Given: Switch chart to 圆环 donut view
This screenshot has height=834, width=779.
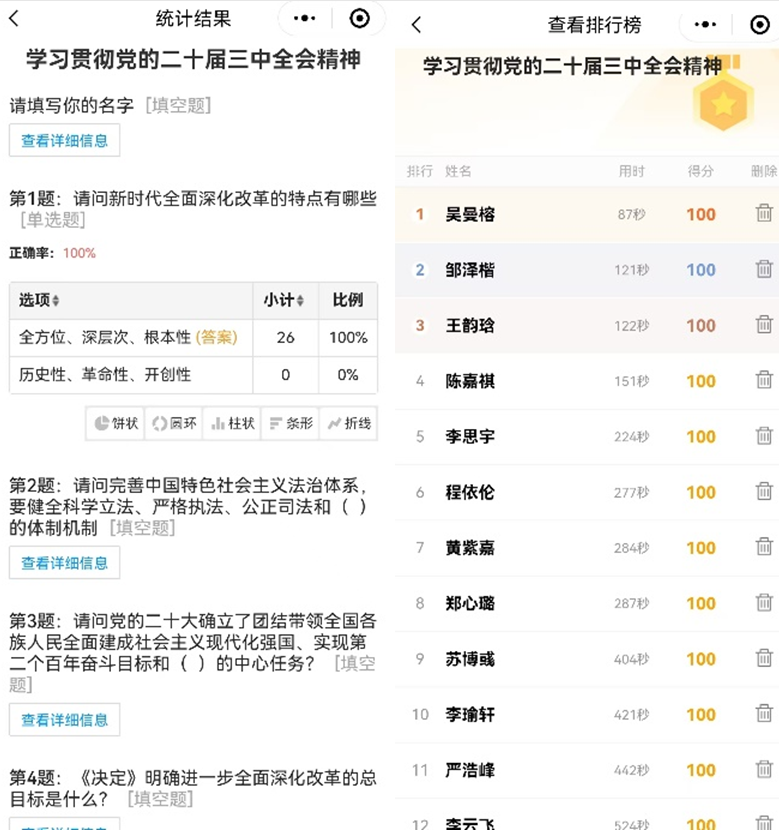Looking at the screenshot, I should point(174,423).
